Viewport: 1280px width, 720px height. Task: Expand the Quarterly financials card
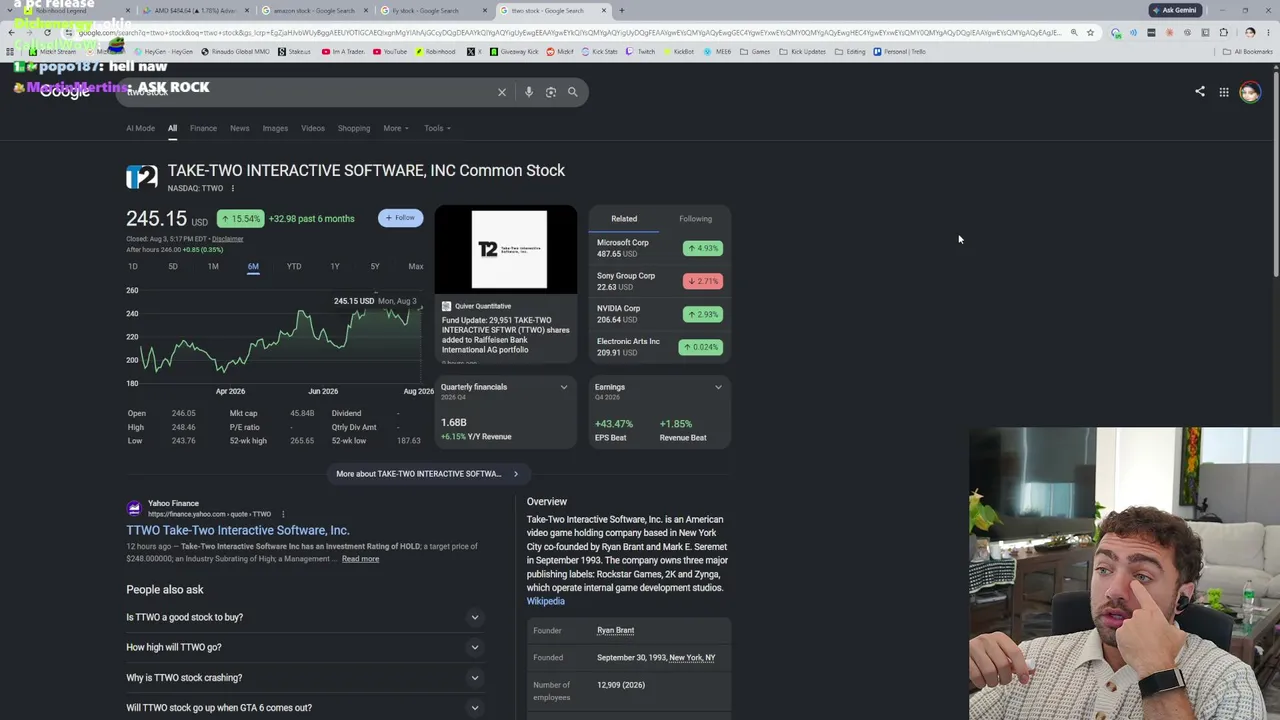pyautogui.click(x=564, y=387)
